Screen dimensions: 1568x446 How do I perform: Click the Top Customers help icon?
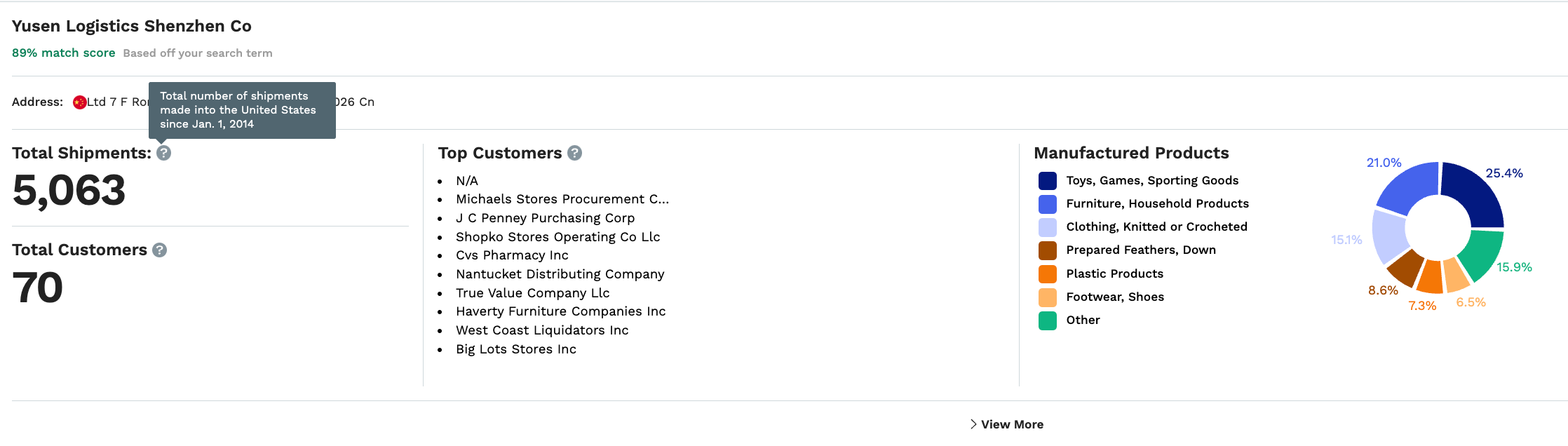coord(574,153)
